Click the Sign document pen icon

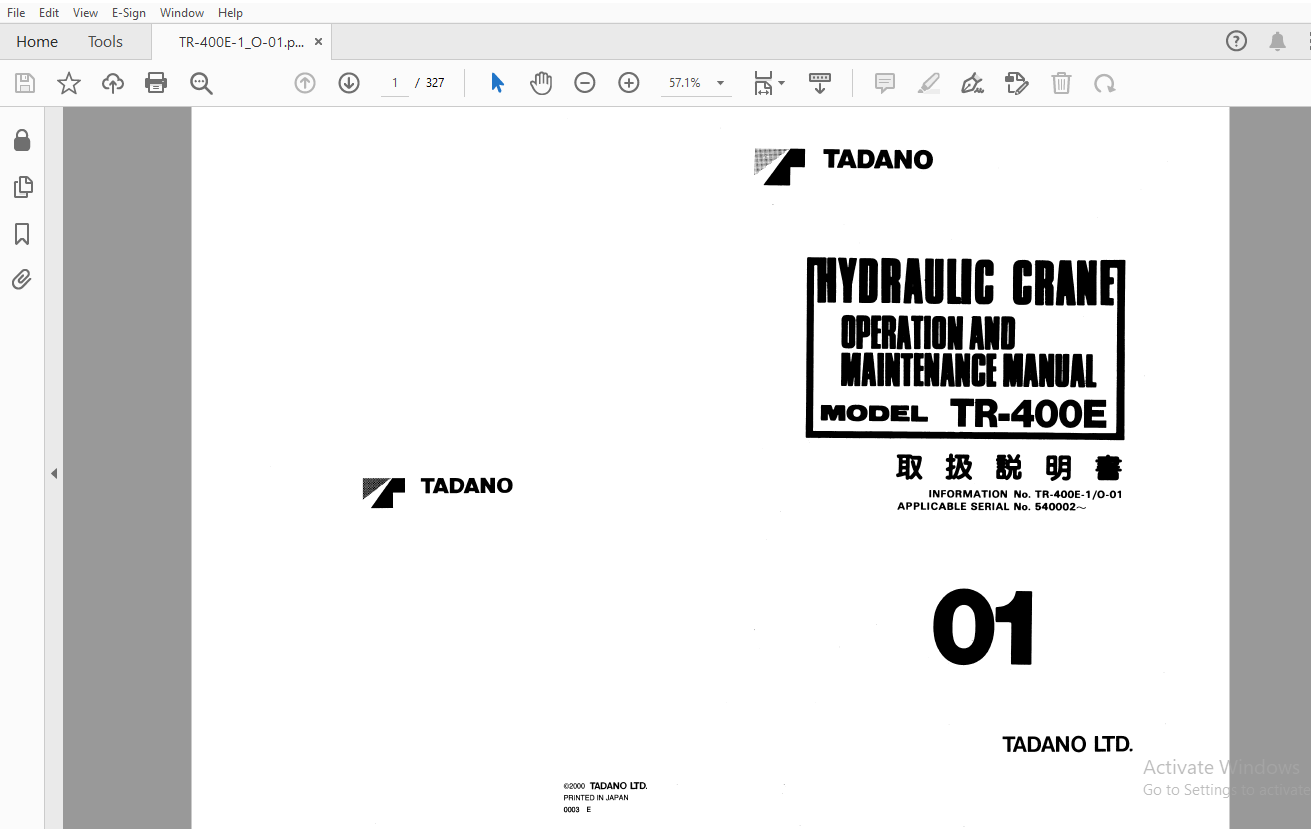(972, 83)
